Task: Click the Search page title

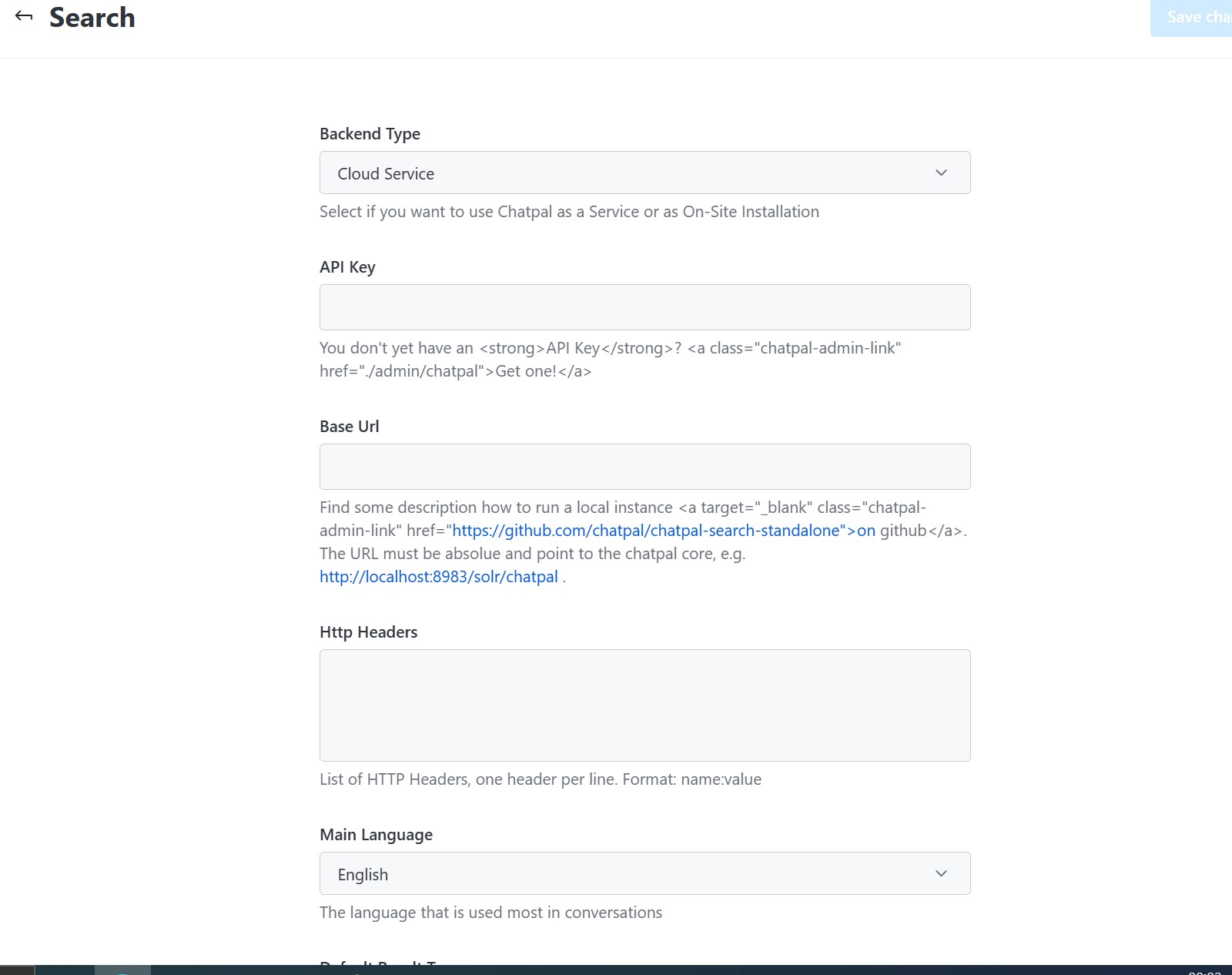Action: (x=92, y=17)
